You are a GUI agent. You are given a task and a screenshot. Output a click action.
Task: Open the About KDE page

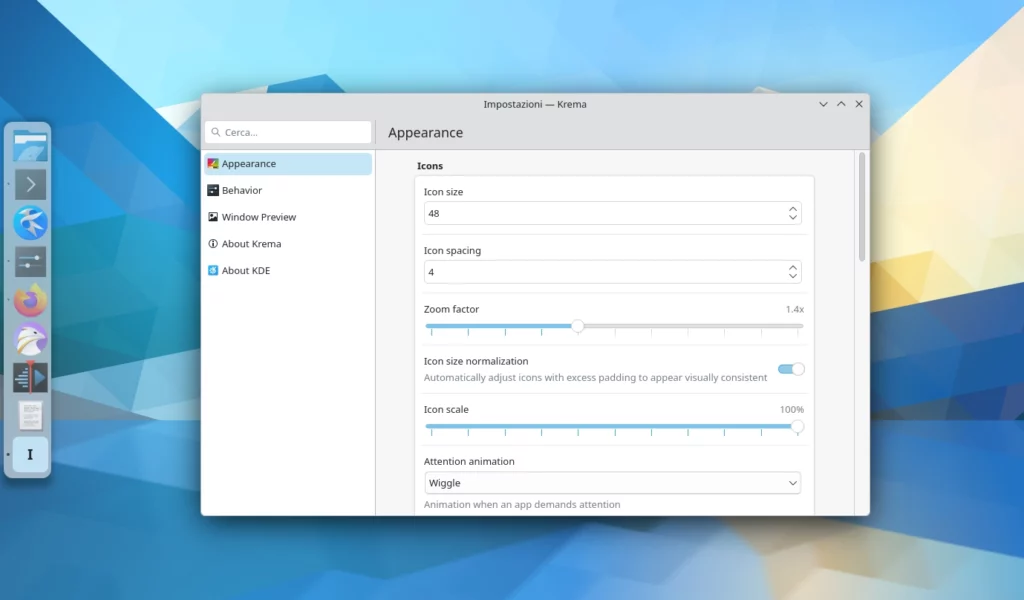(245, 271)
